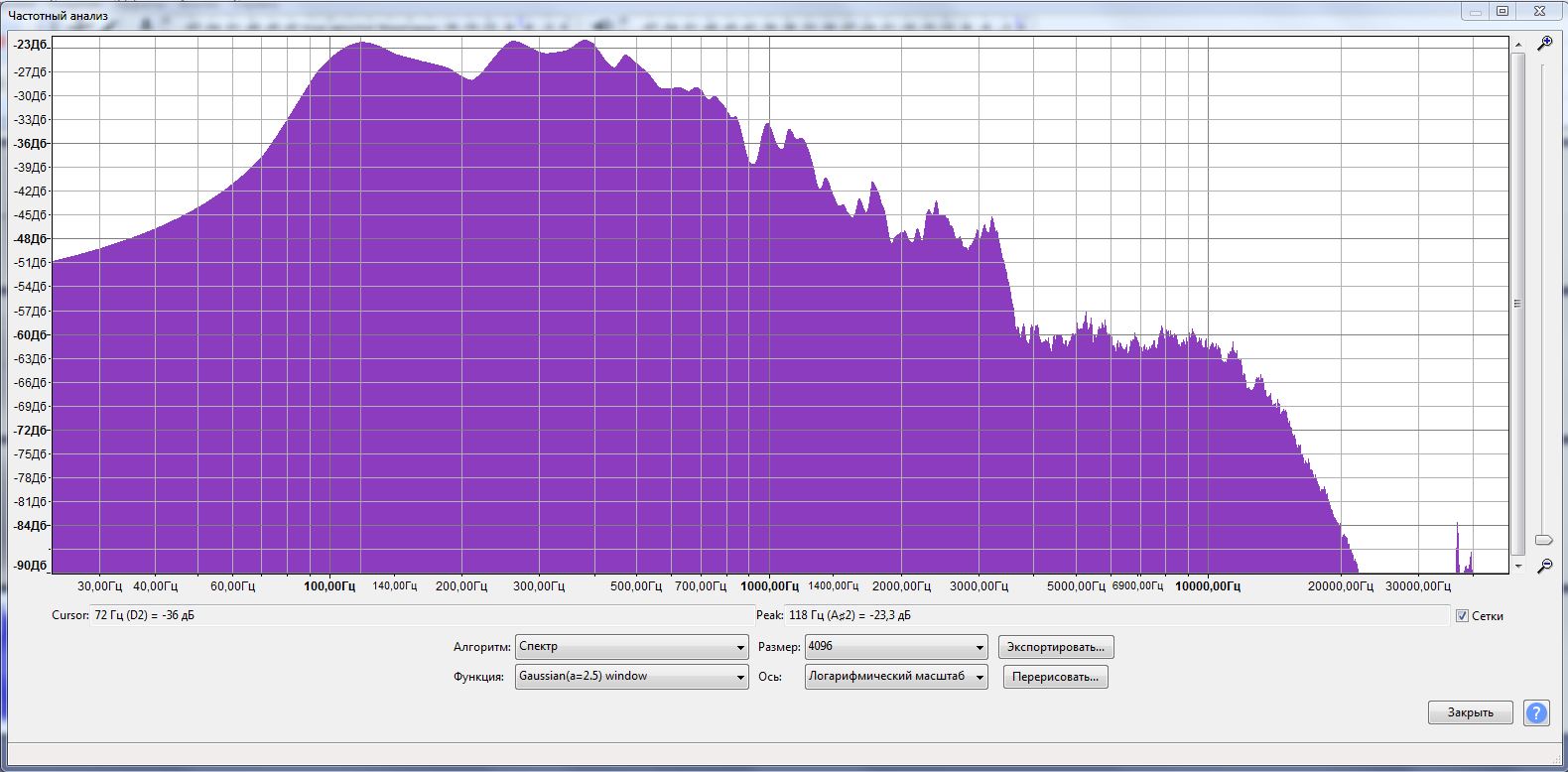Viewport: 1568px width, 772px height.
Task: Click the Закрыть button
Action: tap(1470, 712)
